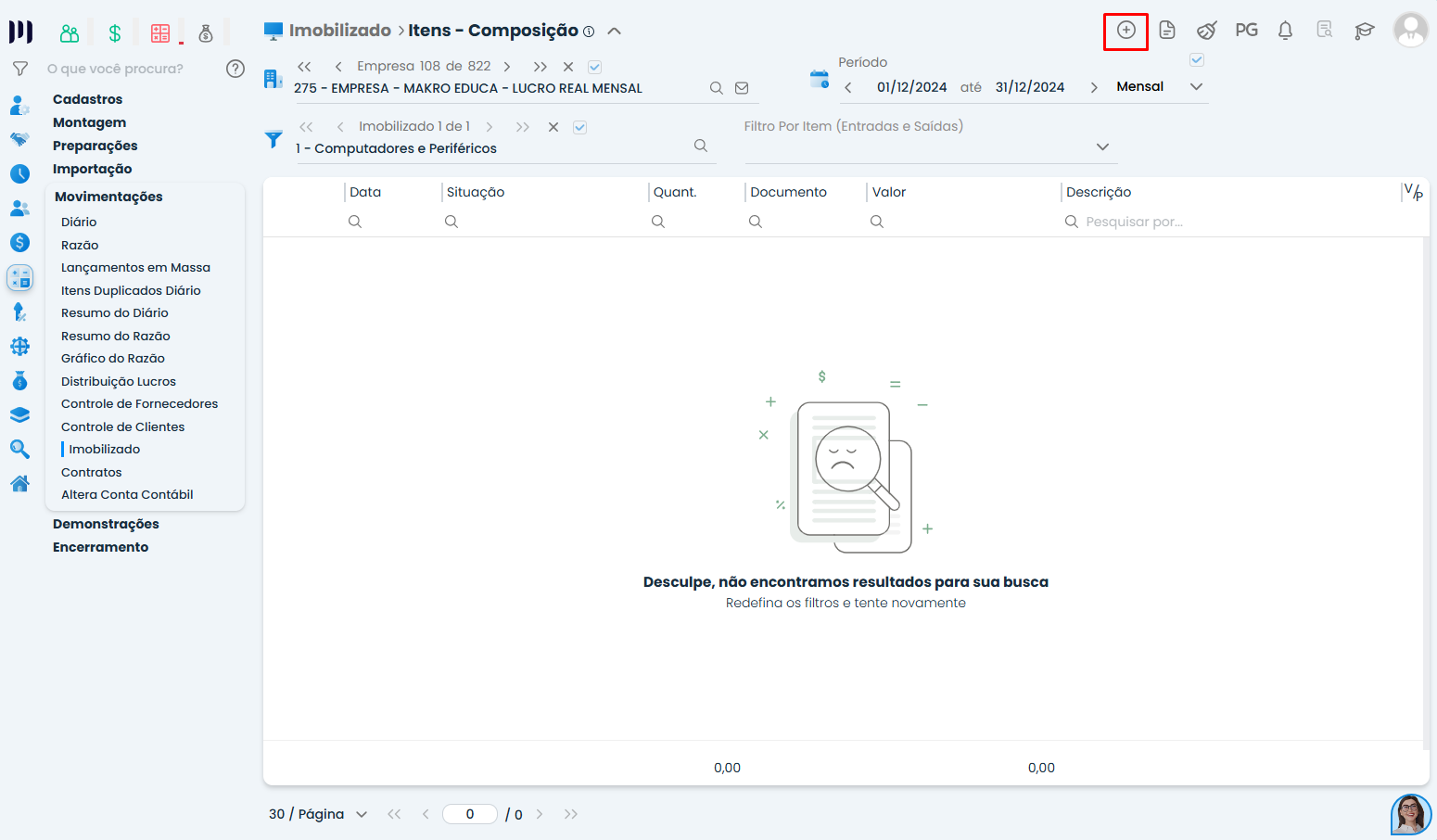The width and height of the screenshot is (1437, 840).
Task: Open the graduation cap training icon
Action: [x=1364, y=31]
